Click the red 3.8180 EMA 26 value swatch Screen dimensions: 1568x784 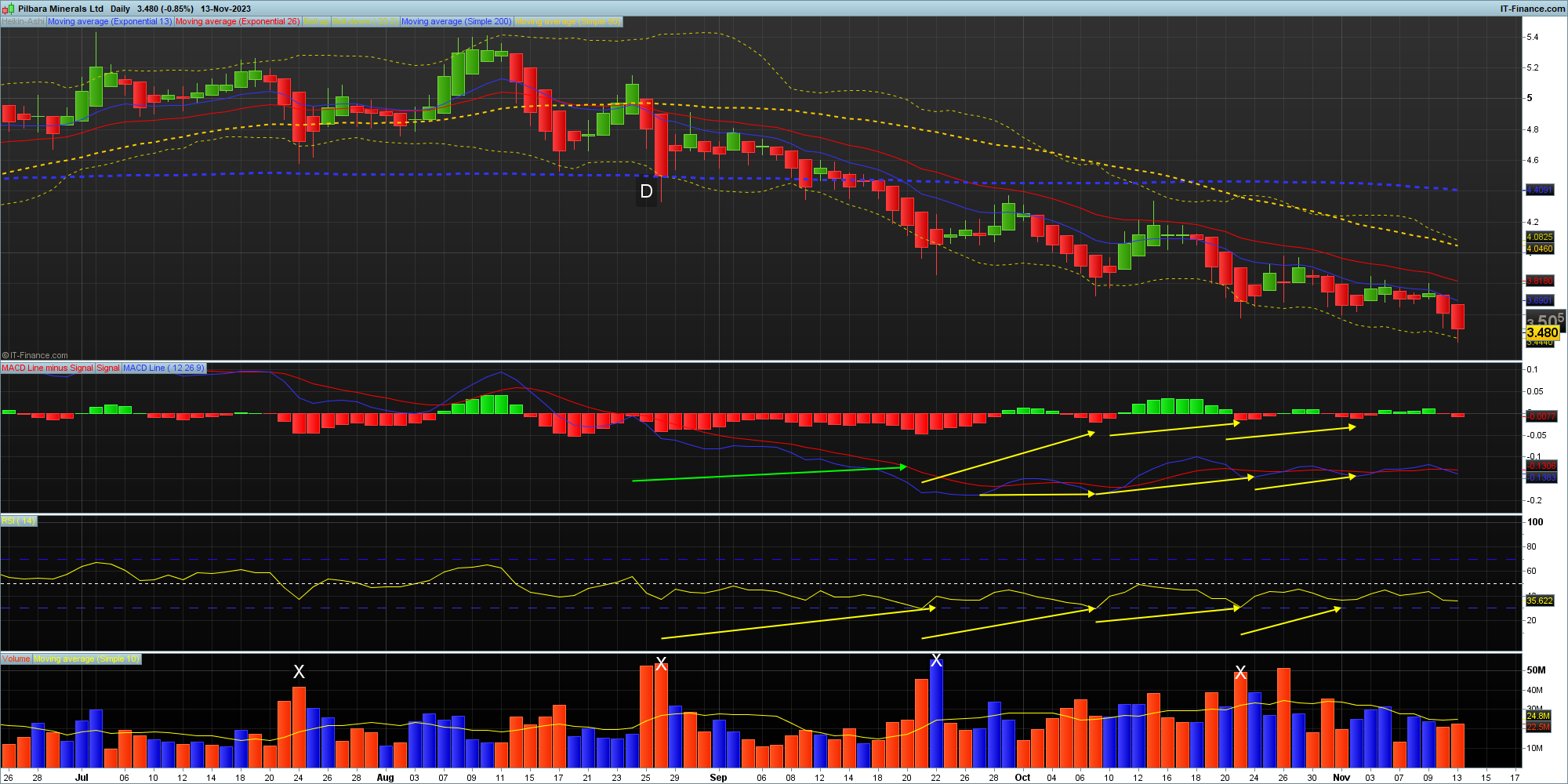[1539, 281]
